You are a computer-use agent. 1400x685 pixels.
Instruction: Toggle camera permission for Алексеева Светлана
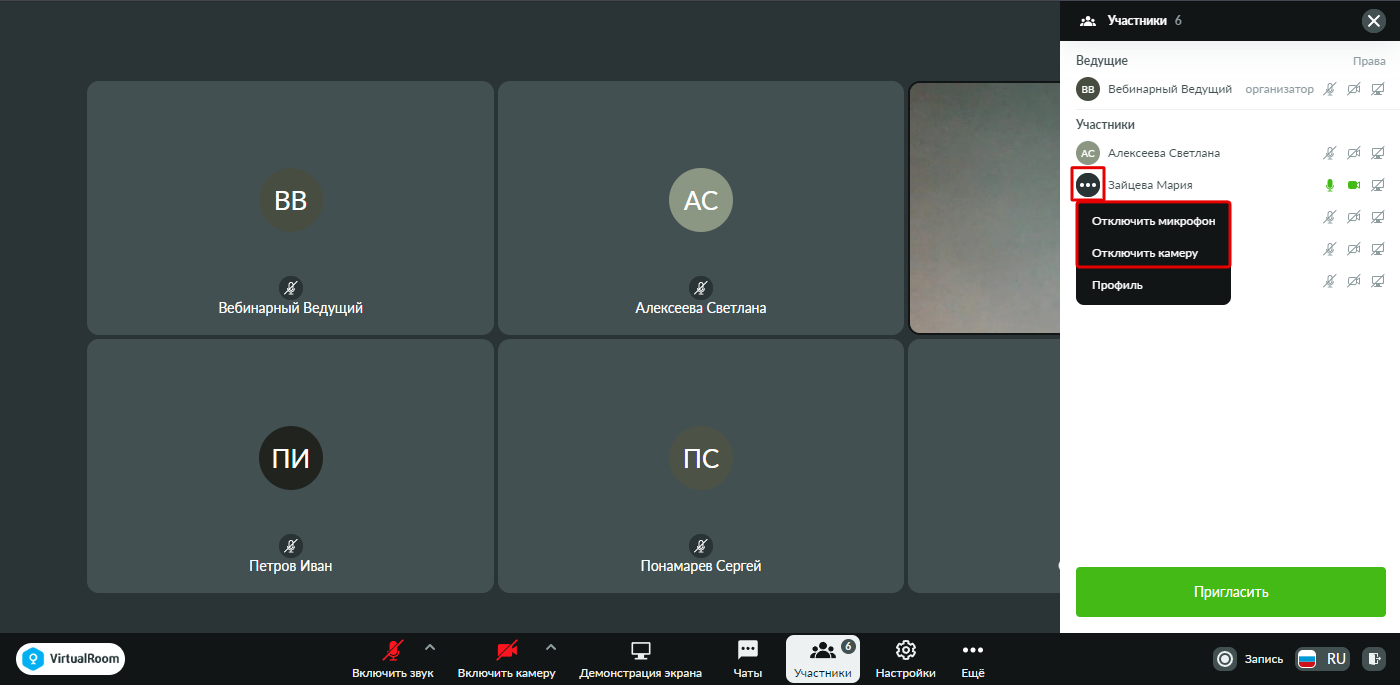(1354, 153)
